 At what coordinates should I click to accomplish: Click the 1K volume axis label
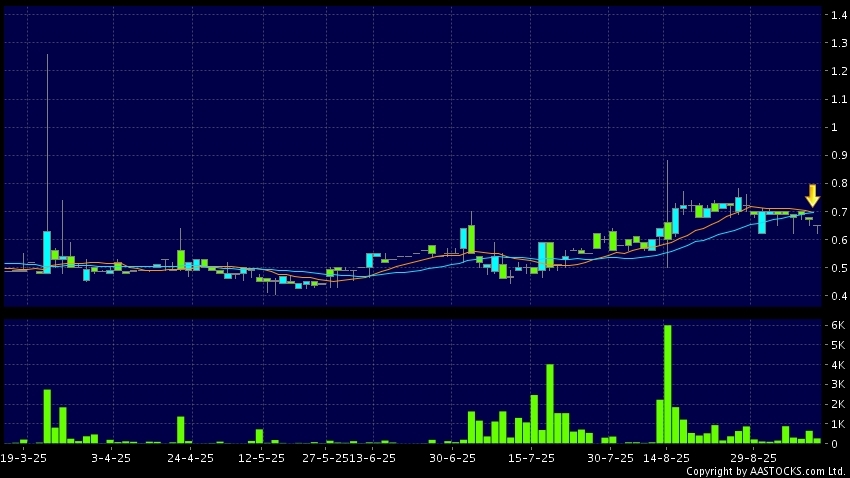pos(838,424)
